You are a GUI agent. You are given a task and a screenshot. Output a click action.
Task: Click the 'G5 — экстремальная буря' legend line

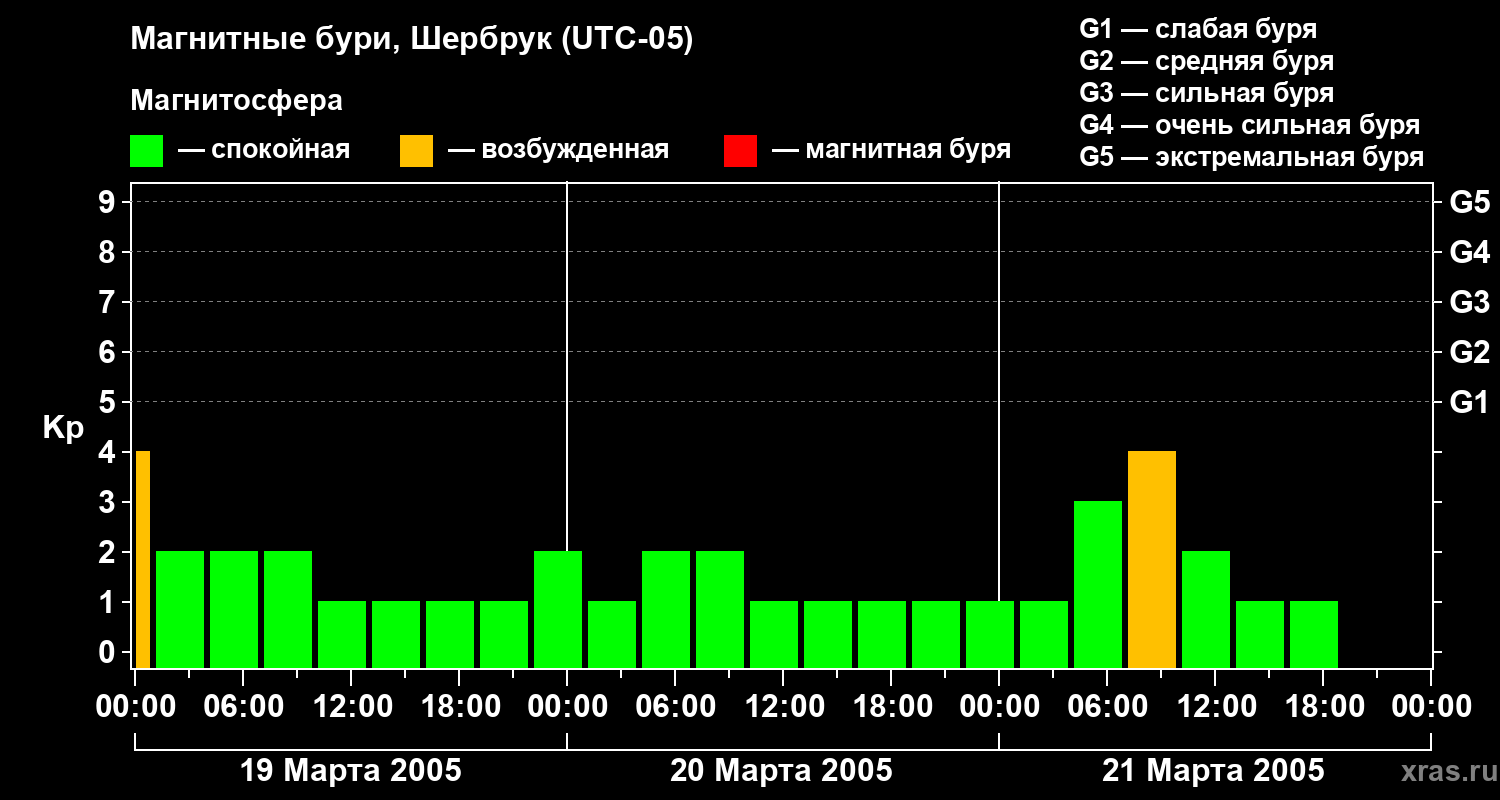point(1251,157)
